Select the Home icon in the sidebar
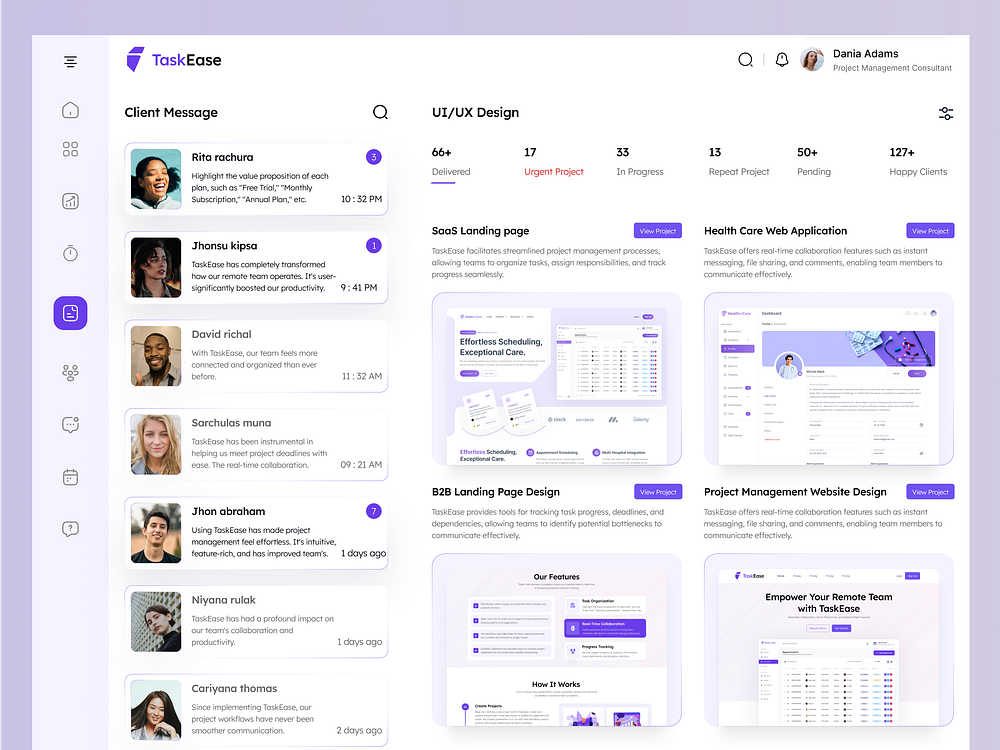Viewport: 1000px width, 750px height. click(x=70, y=110)
